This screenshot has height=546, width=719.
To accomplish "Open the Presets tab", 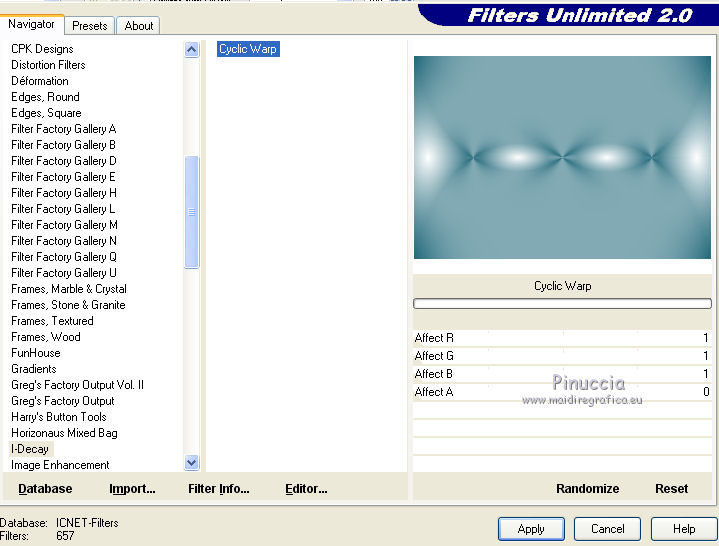I will click(90, 26).
